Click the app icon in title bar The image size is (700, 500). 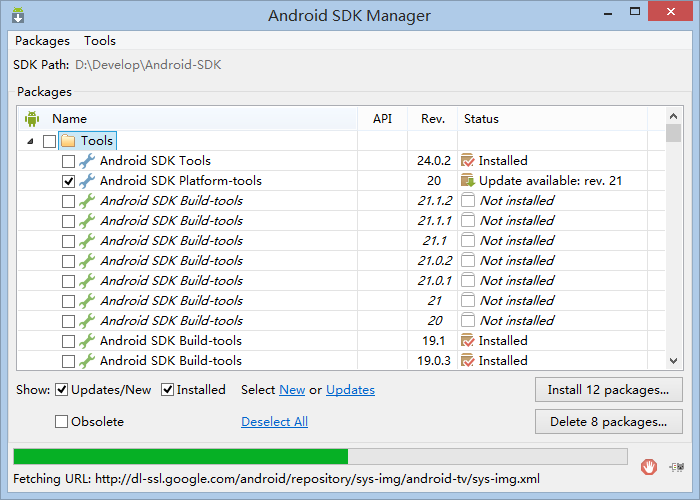coord(18,16)
